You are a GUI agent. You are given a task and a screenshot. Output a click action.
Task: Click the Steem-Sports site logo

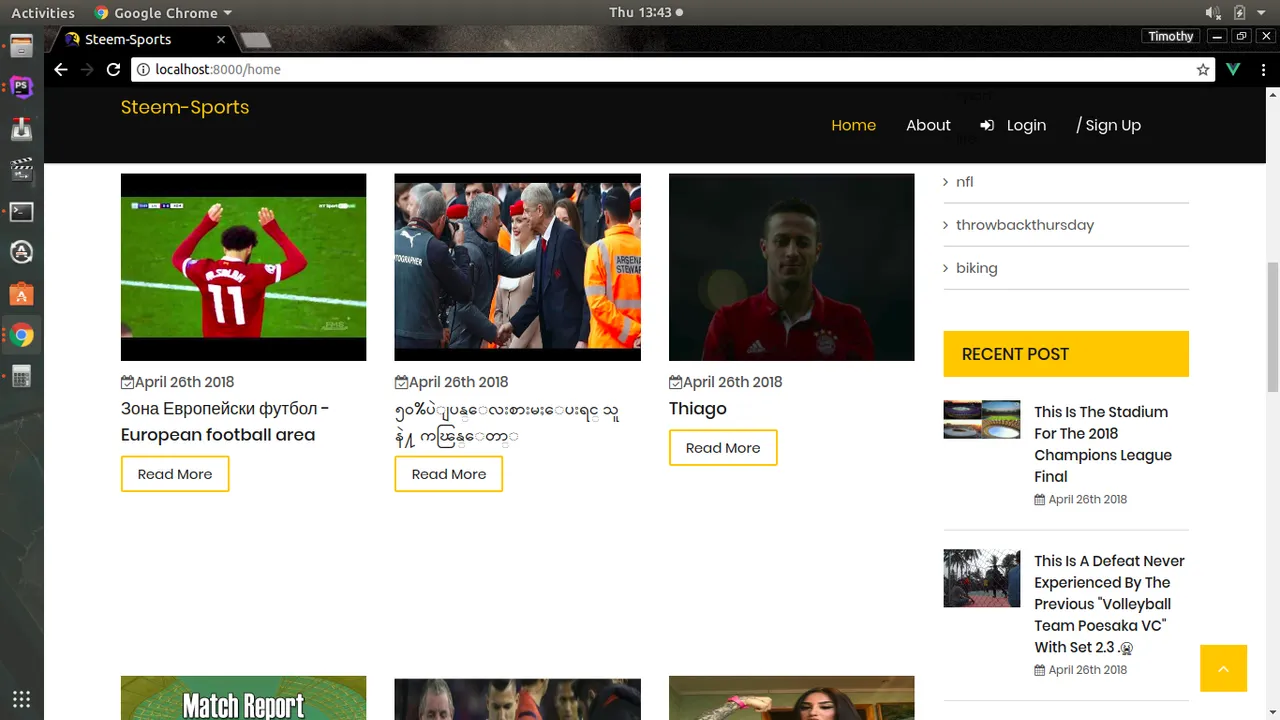[185, 107]
